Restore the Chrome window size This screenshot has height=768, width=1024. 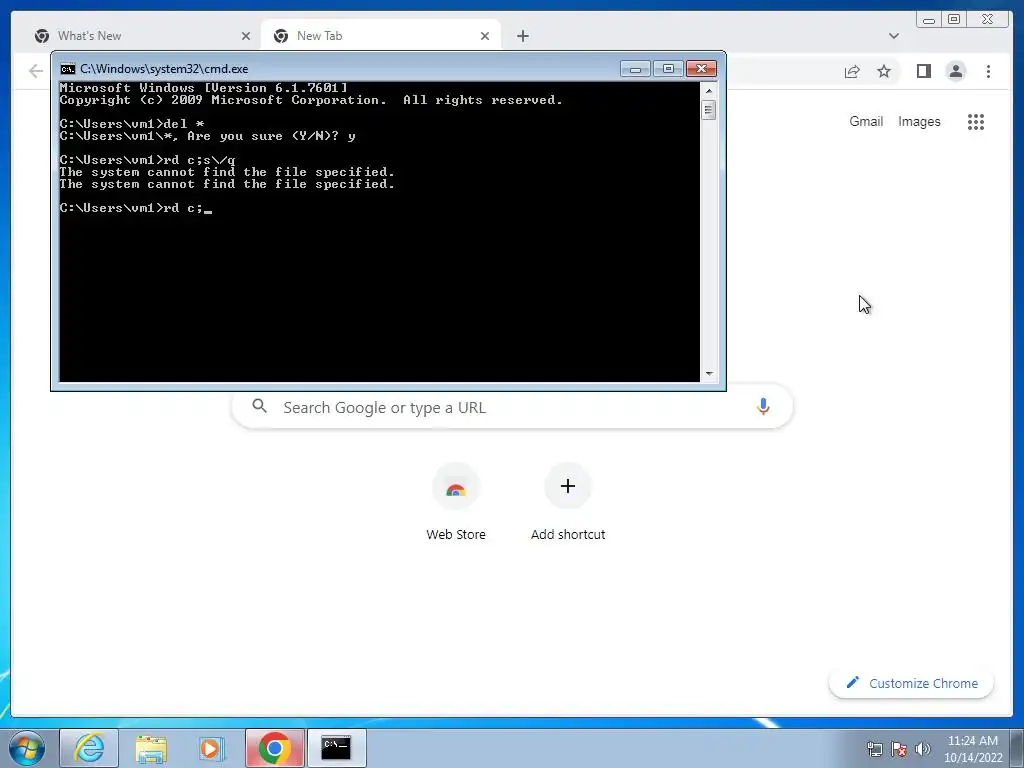tap(954, 20)
